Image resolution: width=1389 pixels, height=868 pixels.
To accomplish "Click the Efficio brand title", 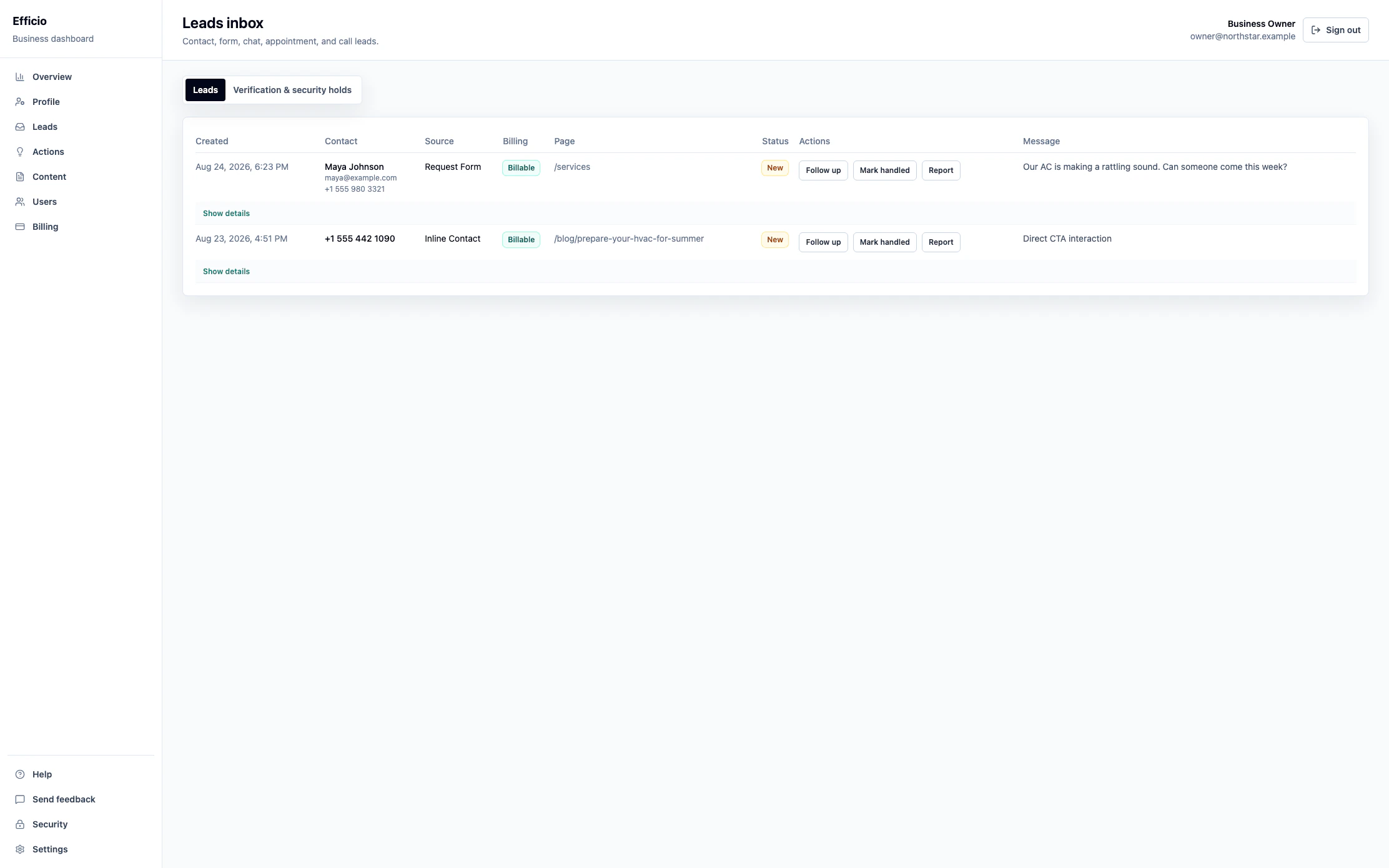I will coord(29,21).
